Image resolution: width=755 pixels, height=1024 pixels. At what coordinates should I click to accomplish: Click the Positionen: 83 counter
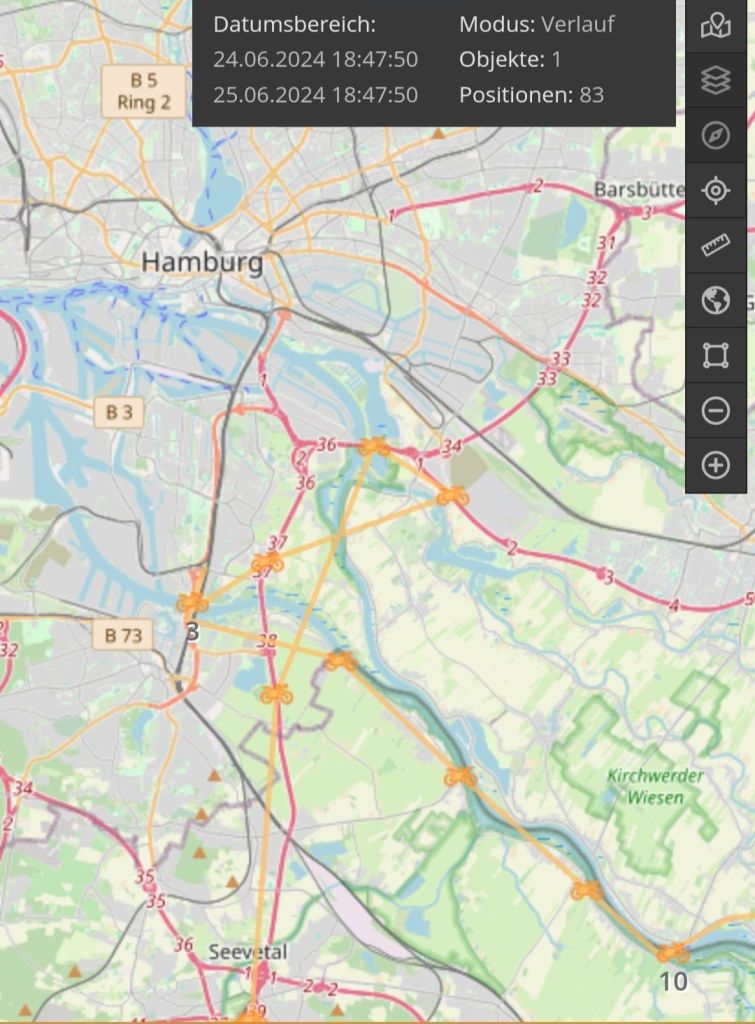click(532, 95)
